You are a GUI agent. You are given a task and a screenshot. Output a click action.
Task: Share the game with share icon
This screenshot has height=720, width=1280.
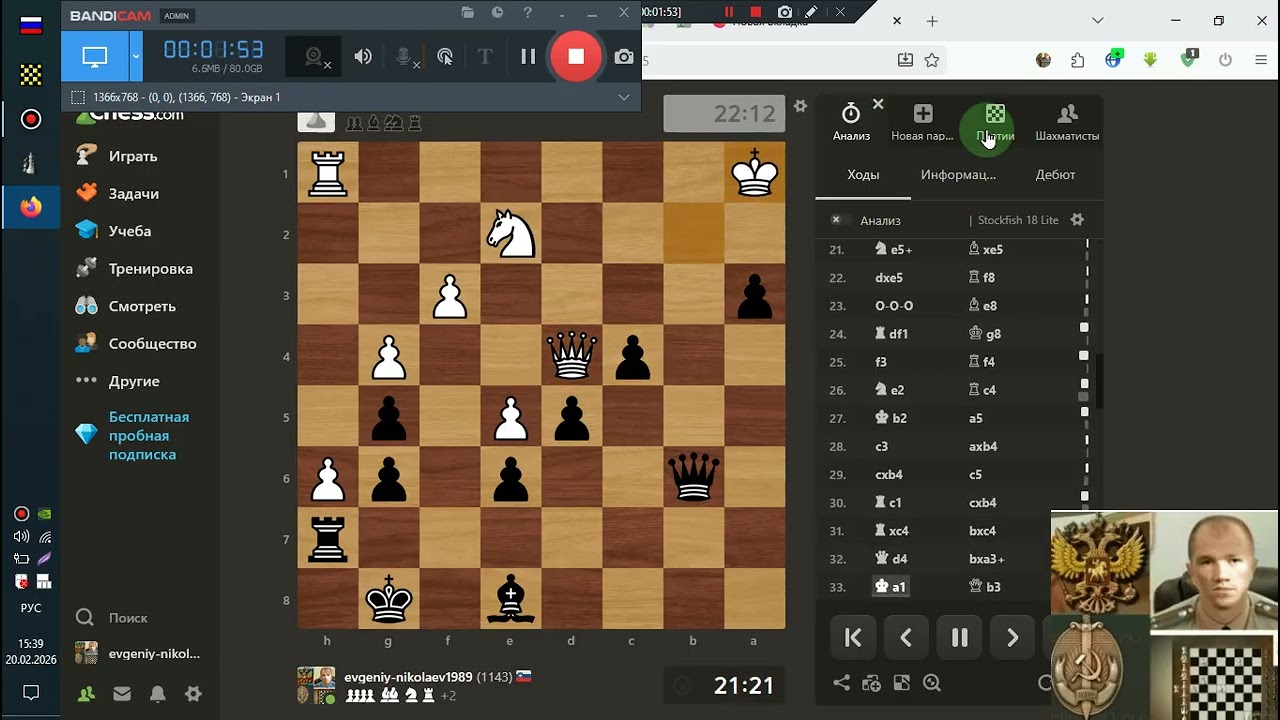click(842, 683)
